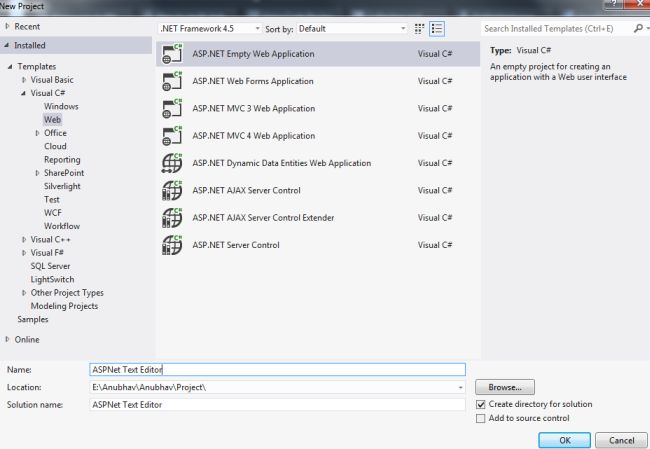The width and height of the screenshot is (650, 449).
Task: Collapse the Visual C# node arrow
Action: 24,93
